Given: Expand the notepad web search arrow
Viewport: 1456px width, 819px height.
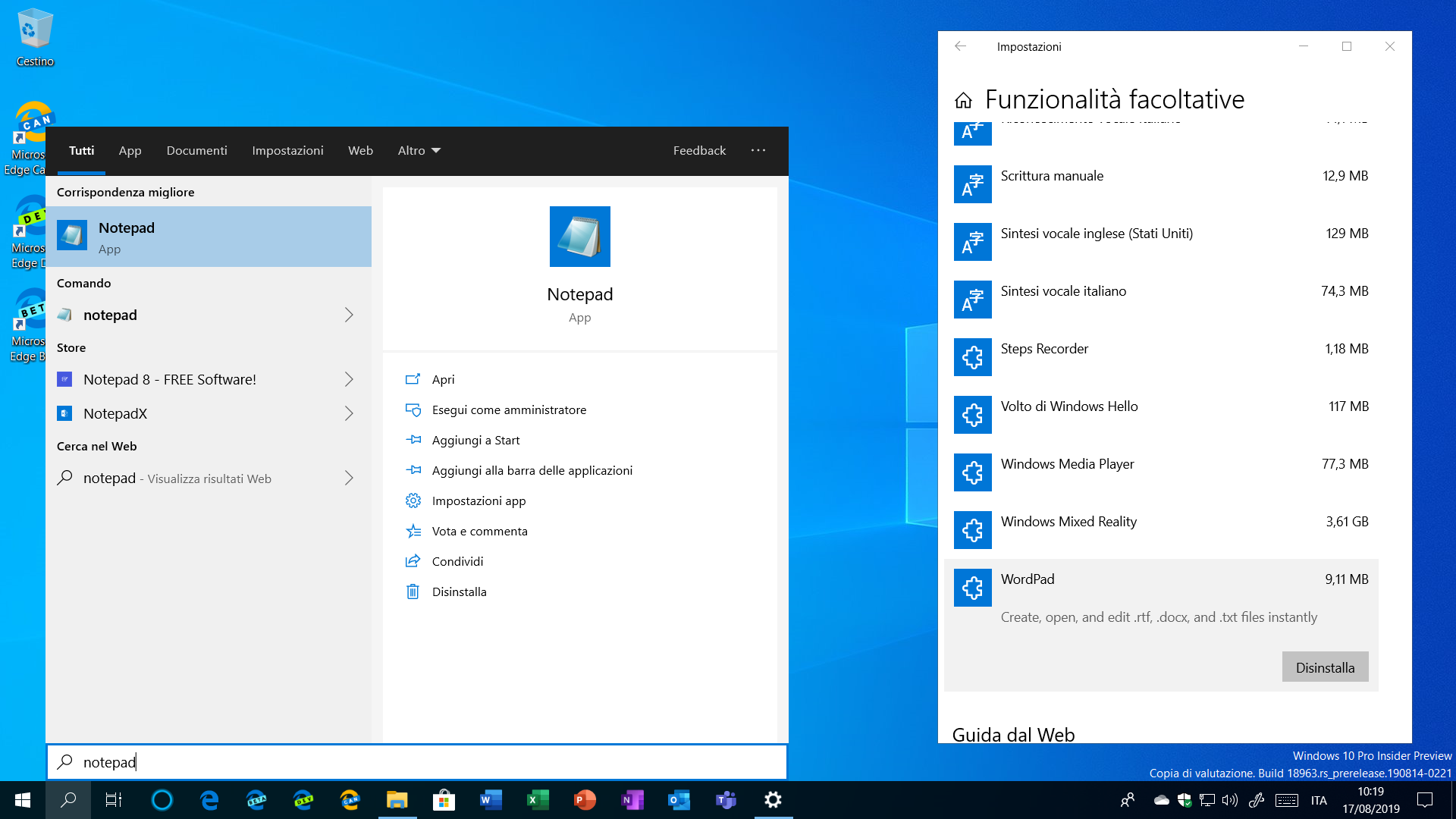Looking at the screenshot, I should pos(349,478).
